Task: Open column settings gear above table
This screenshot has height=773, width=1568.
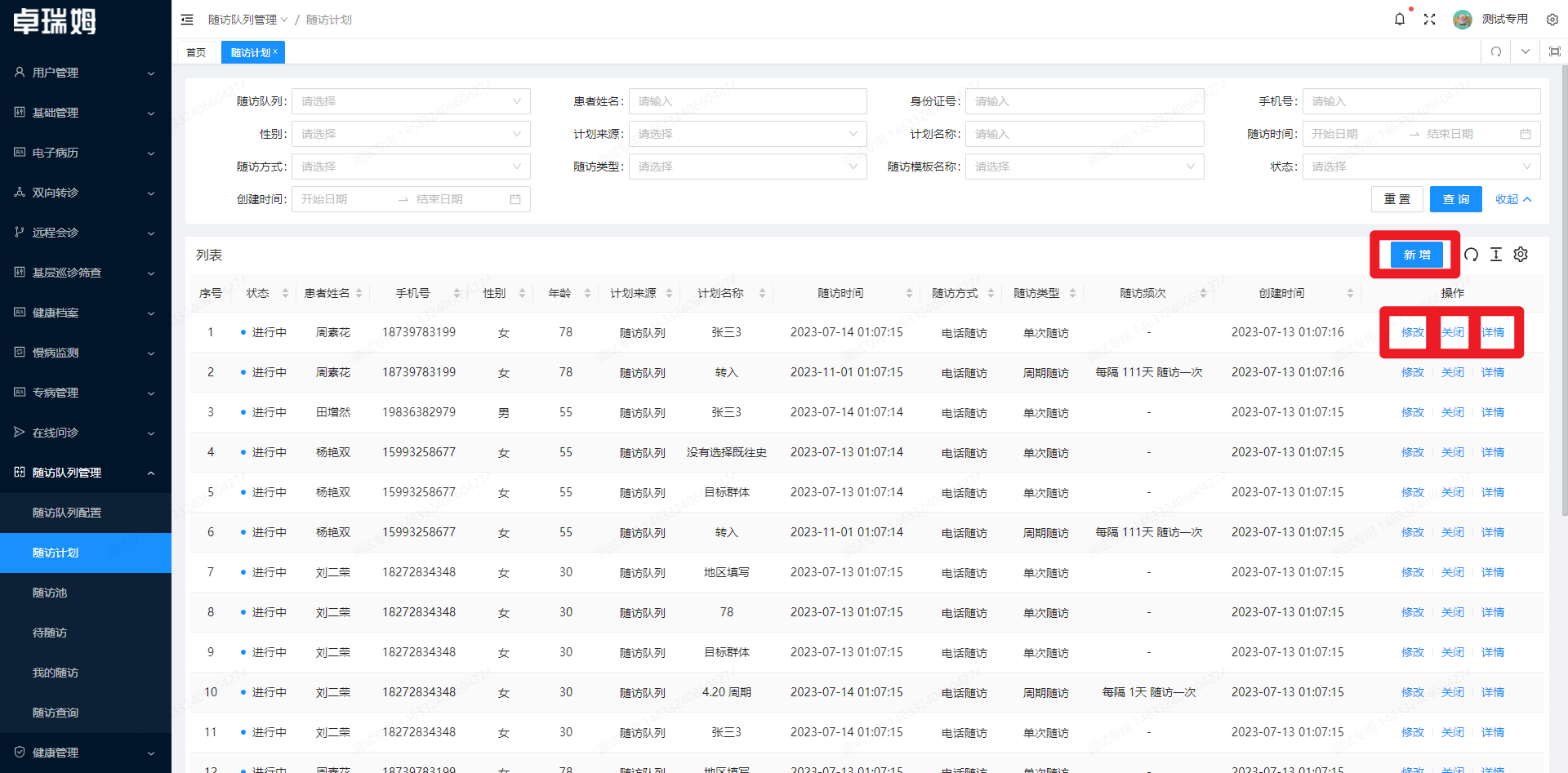Action: 1520,255
